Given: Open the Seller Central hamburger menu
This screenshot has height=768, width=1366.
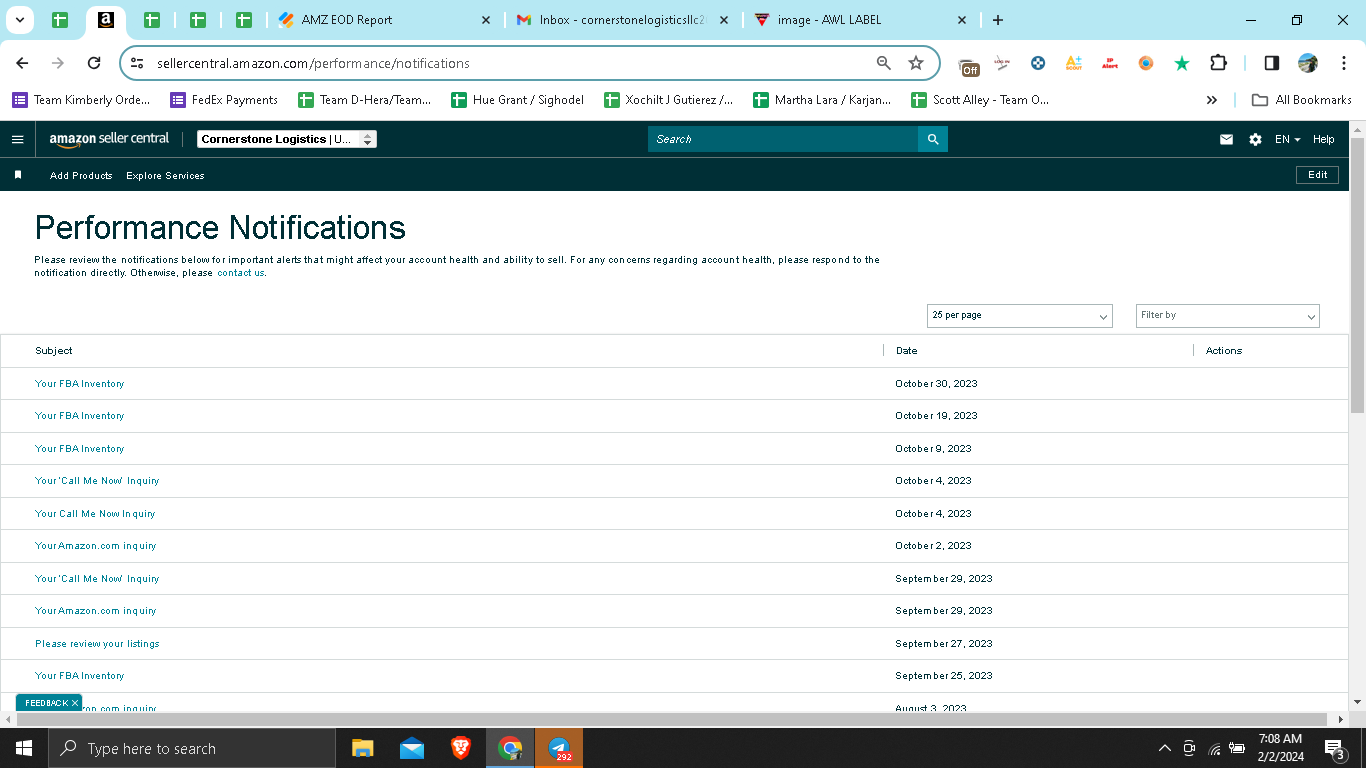Looking at the screenshot, I should [x=17, y=139].
